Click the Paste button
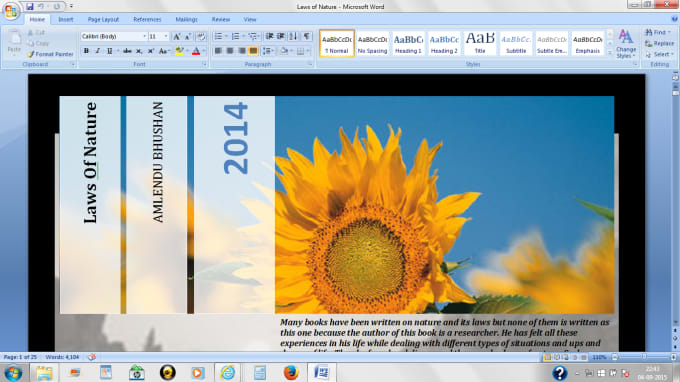Image resolution: width=680 pixels, height=382 pixels. [x=14, y=43]
